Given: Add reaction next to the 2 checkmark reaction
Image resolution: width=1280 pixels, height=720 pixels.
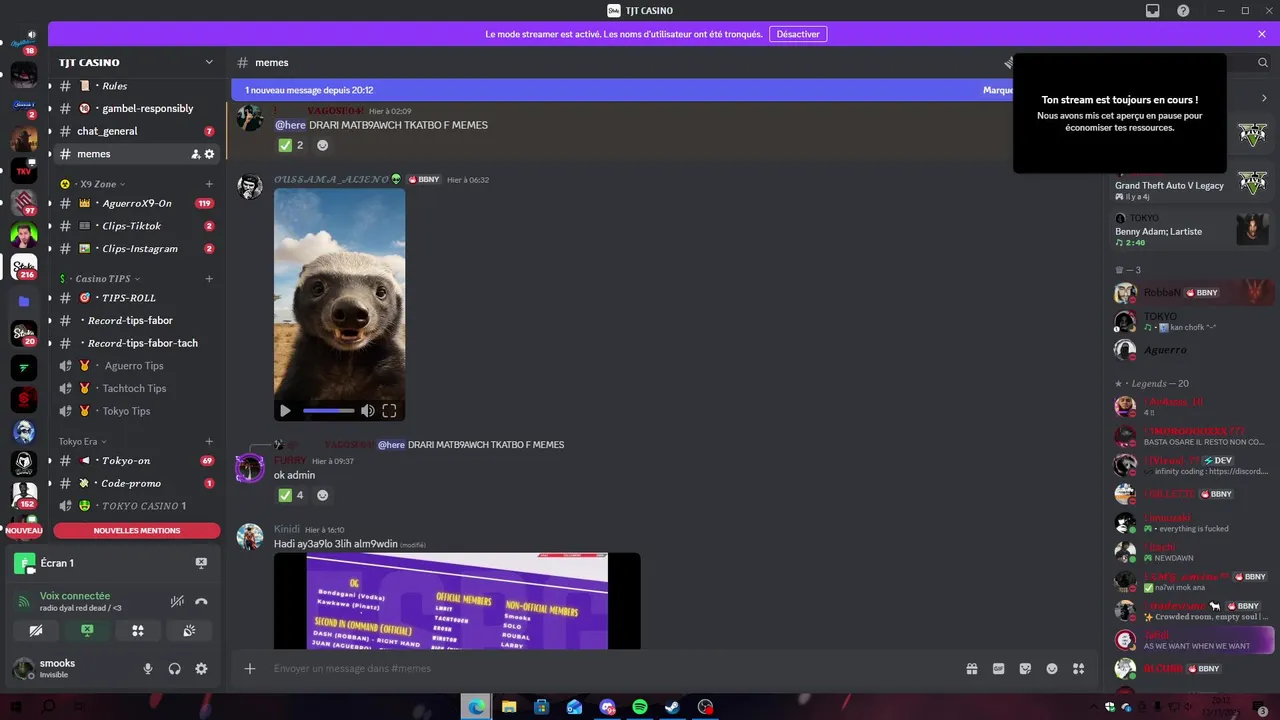Looking at the screenshot, I should coord(322,145).
